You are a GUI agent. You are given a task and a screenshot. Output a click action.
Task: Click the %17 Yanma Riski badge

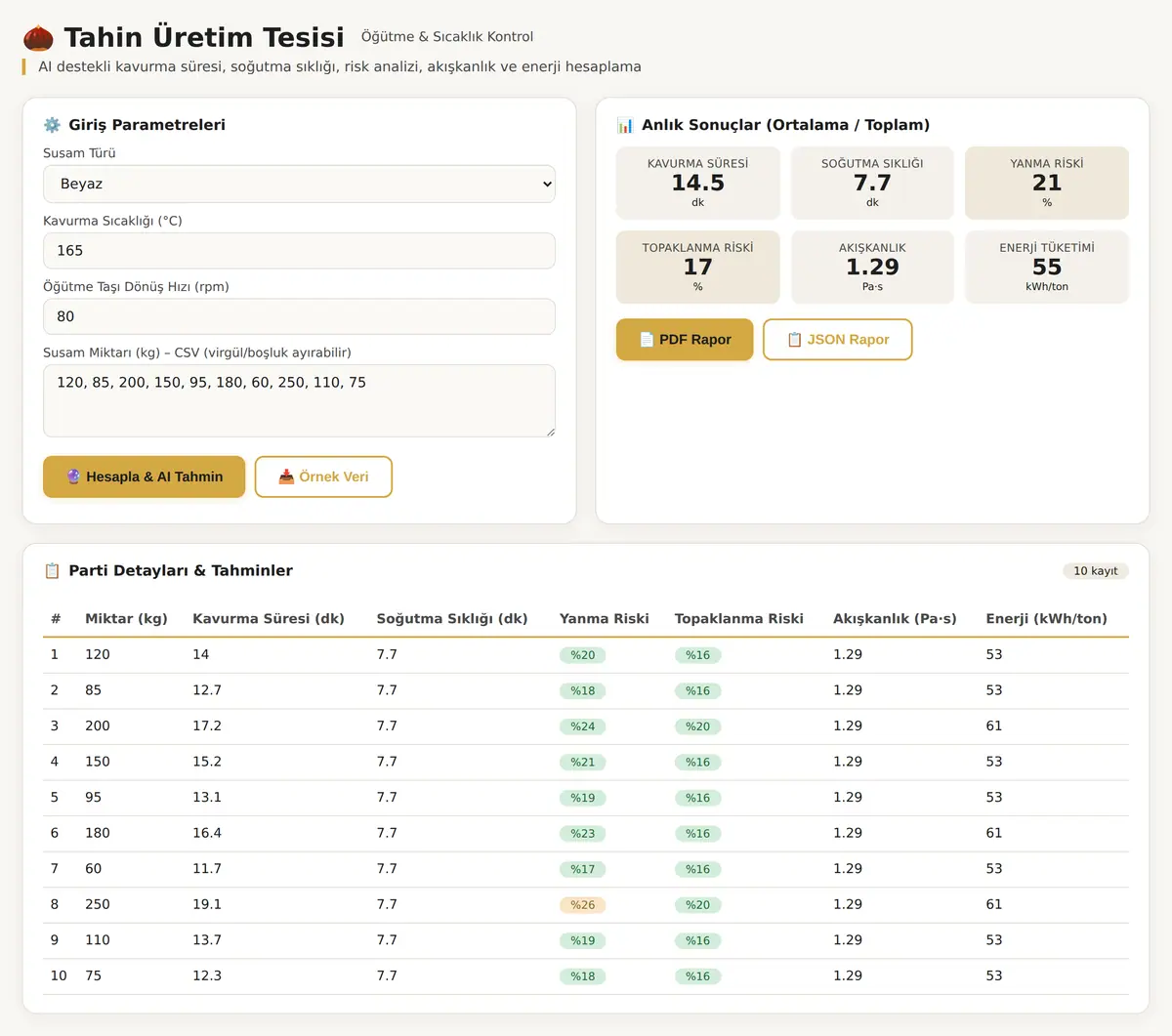click(583, 870)
